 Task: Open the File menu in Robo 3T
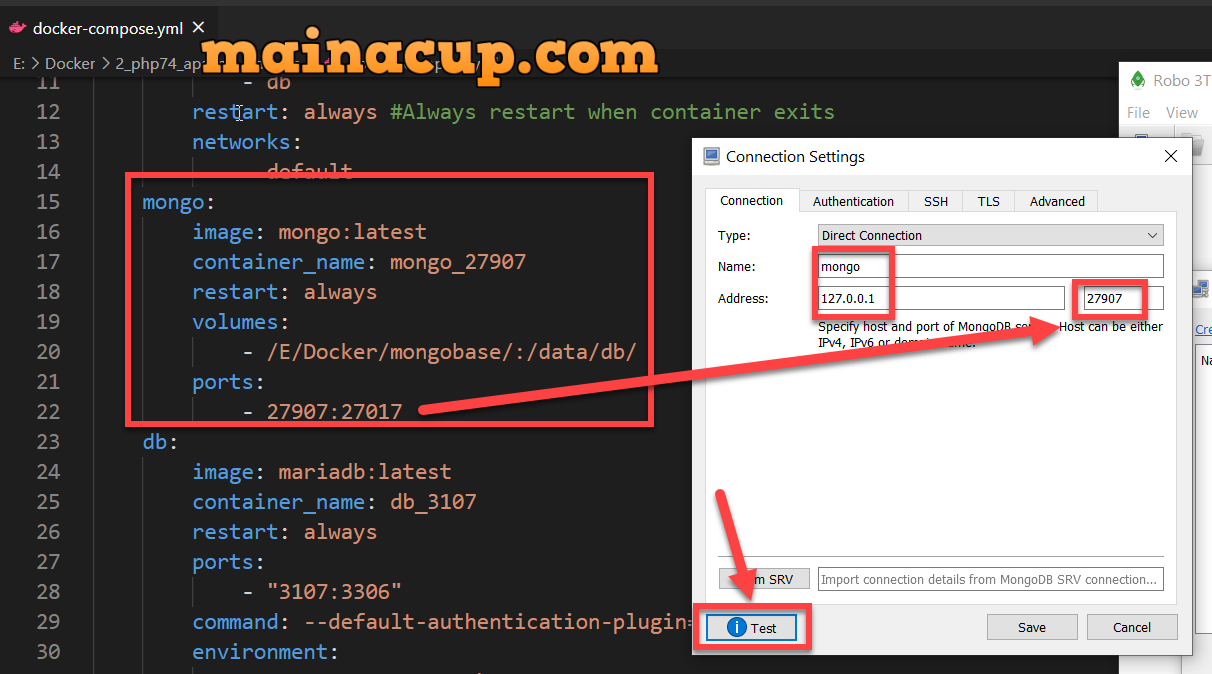(1138, 113)
